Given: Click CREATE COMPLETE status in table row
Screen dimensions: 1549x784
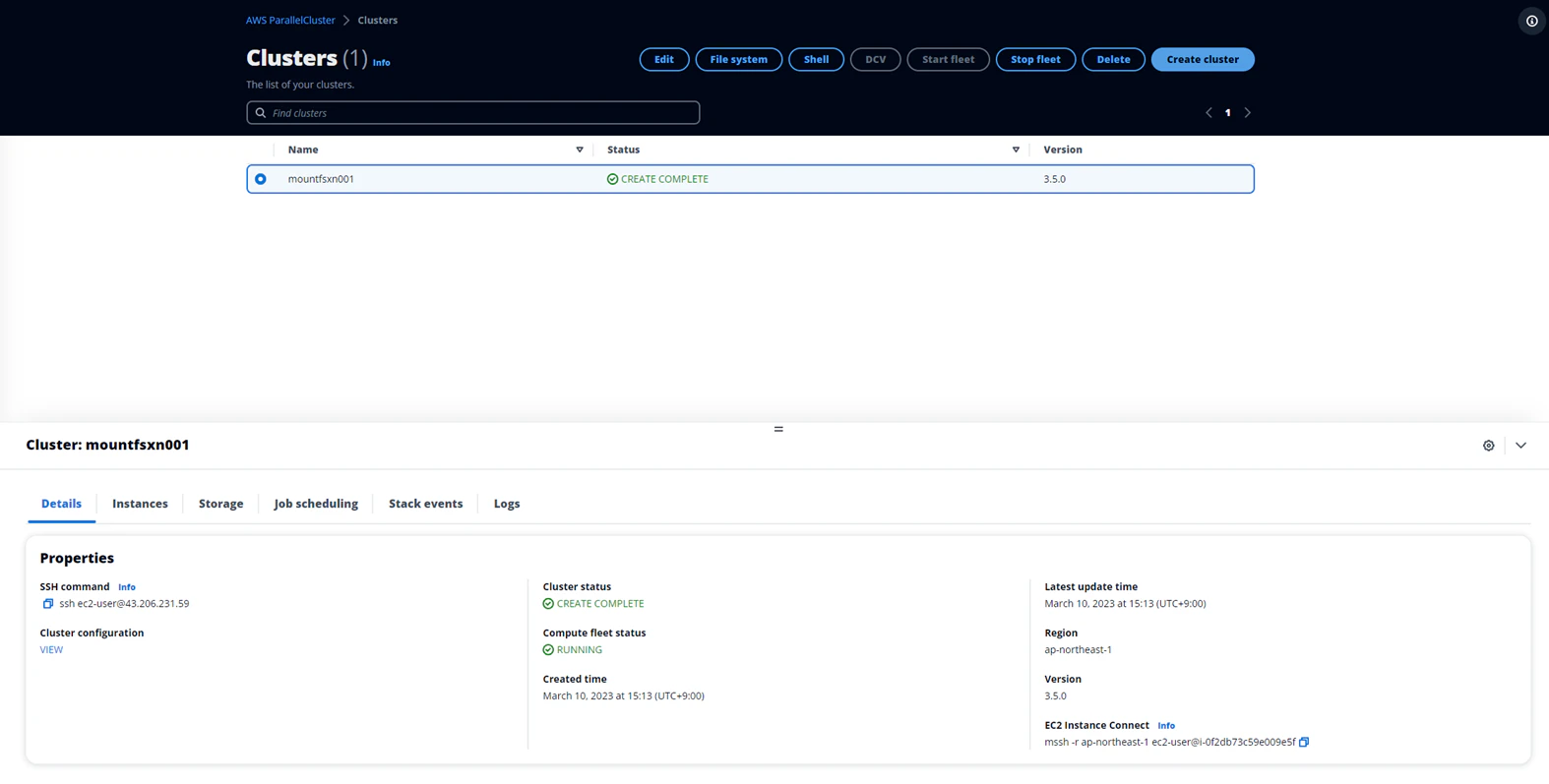Looking at the screenshot, I should (x=657, y=179).
